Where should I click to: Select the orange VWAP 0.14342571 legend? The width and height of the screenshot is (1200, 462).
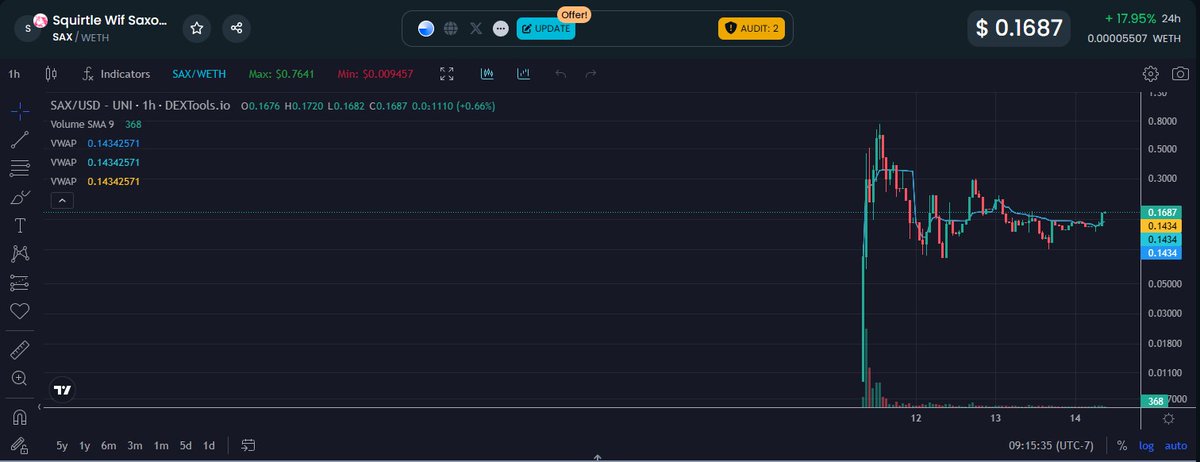coord(95,181)
